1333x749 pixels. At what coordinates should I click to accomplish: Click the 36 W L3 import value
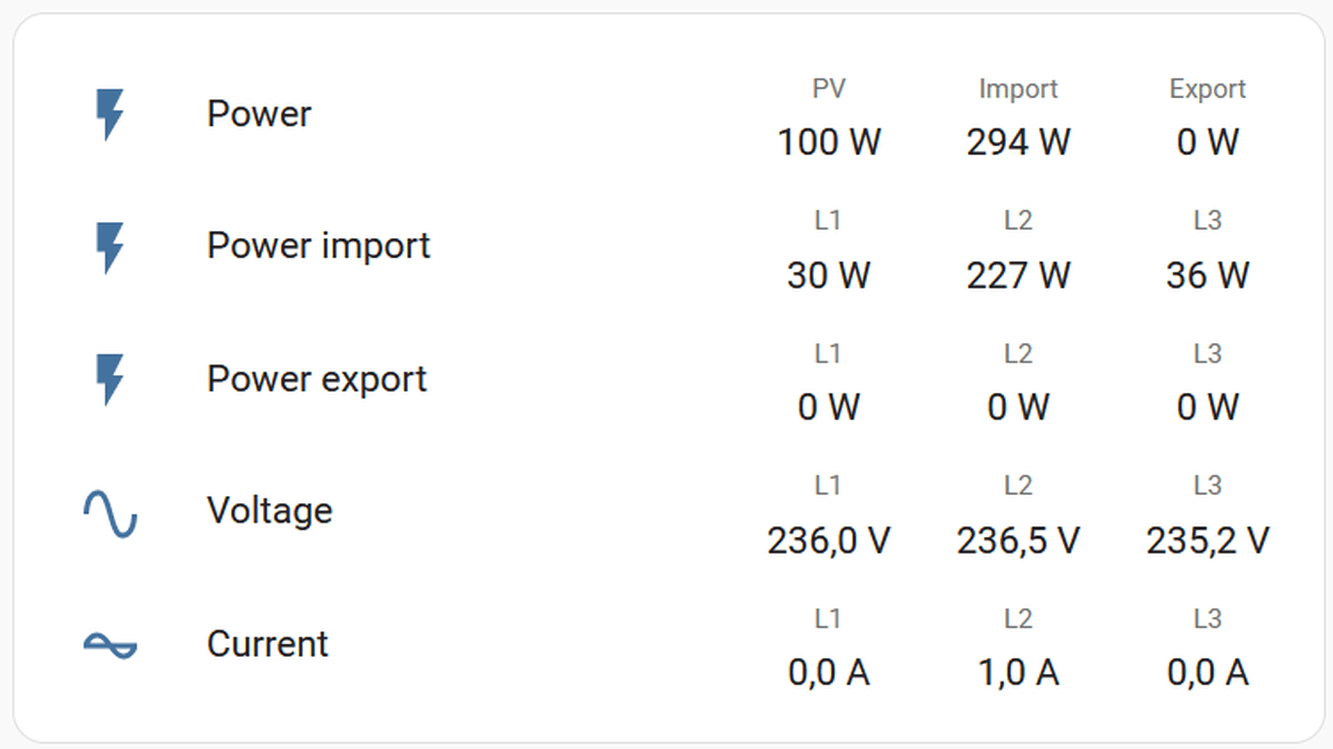(1207, 275)
